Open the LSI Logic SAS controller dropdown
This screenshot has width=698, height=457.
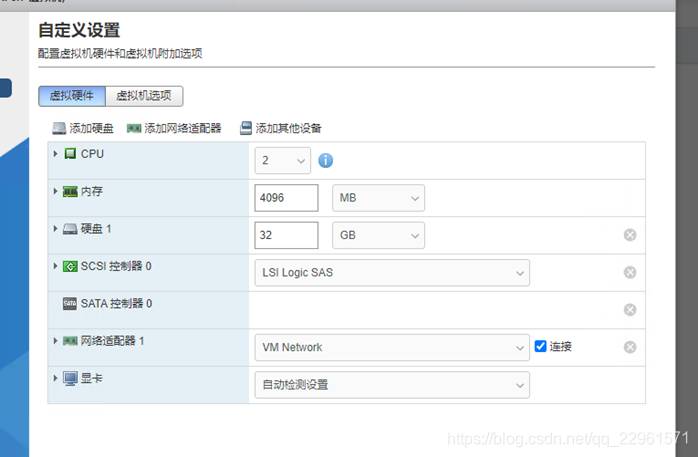391,272
